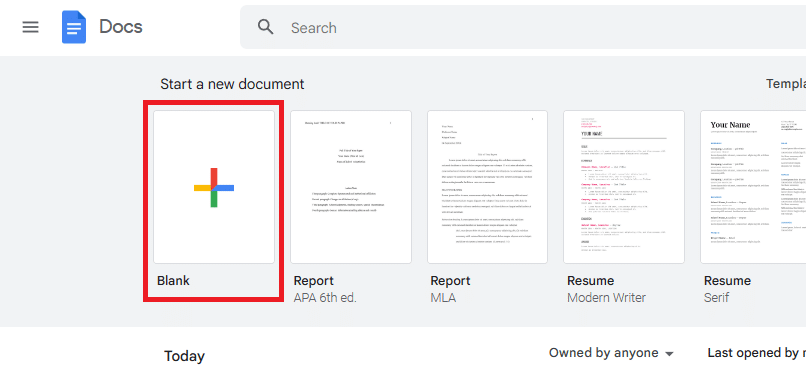Open the Resume Serif template thumbnail
The image size is (806, 392).
tap(754, 187)
